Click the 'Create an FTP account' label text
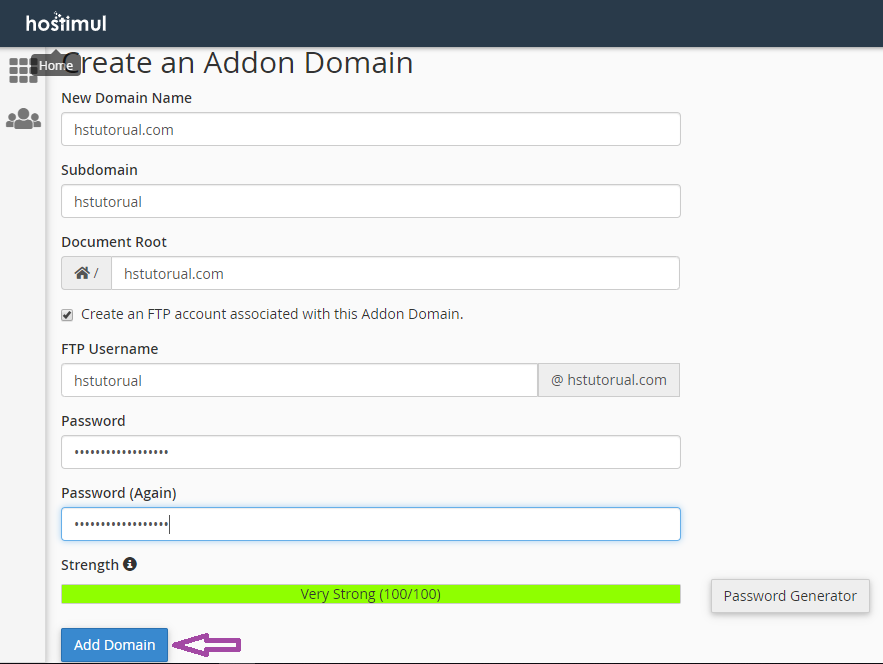 (x=272, y=314)
